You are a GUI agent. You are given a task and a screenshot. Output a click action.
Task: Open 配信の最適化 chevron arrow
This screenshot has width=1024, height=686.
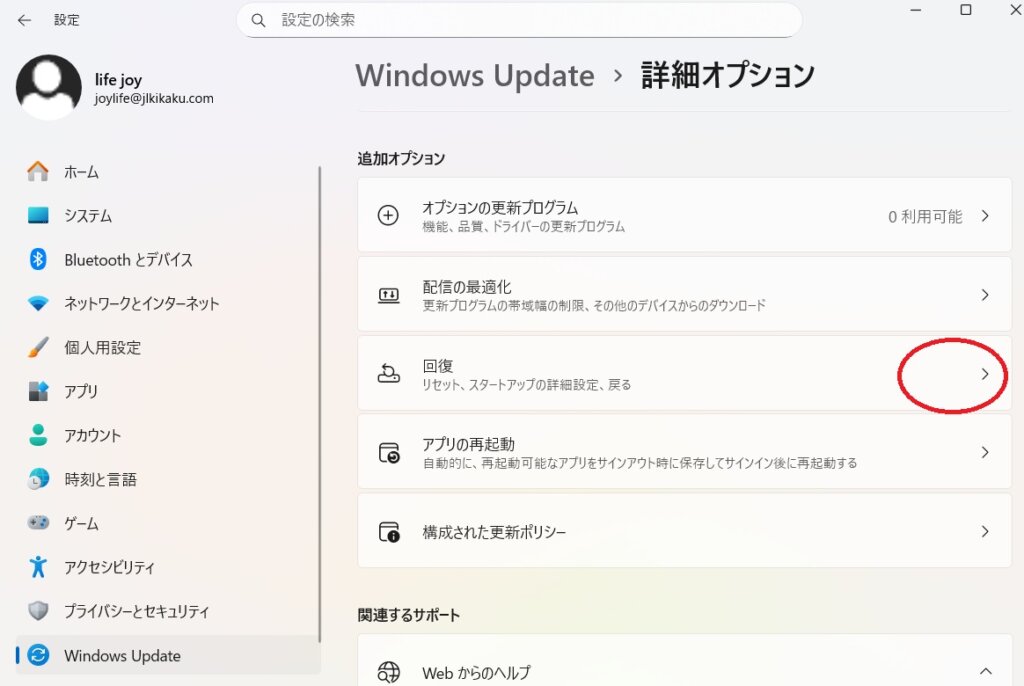pos(985,295)
